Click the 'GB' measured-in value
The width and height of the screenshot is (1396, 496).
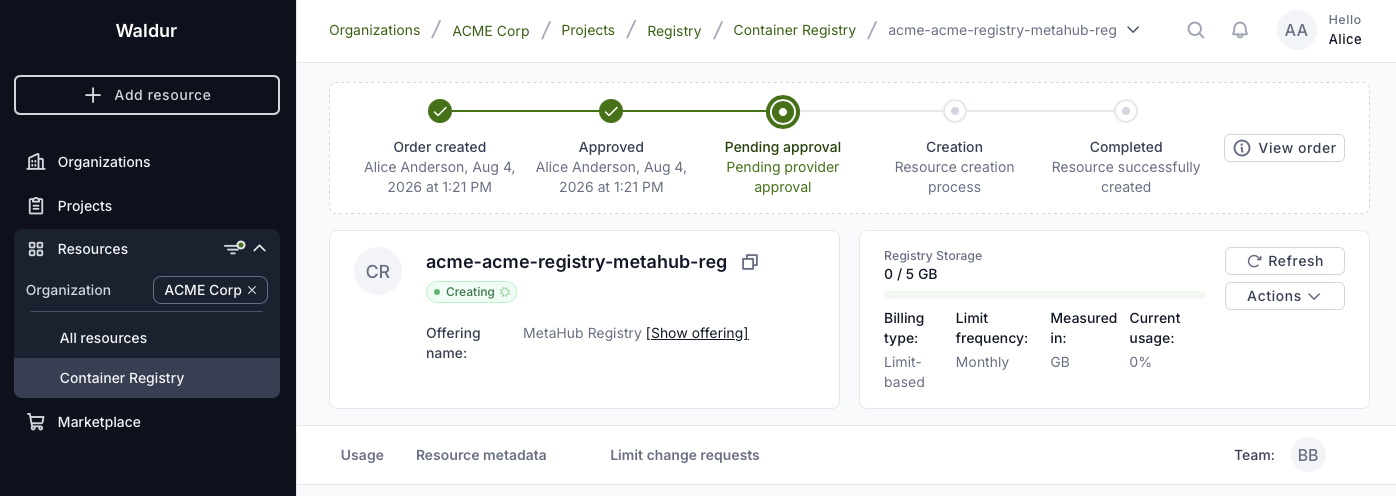pyautogui.click(x=1060, y=362)
